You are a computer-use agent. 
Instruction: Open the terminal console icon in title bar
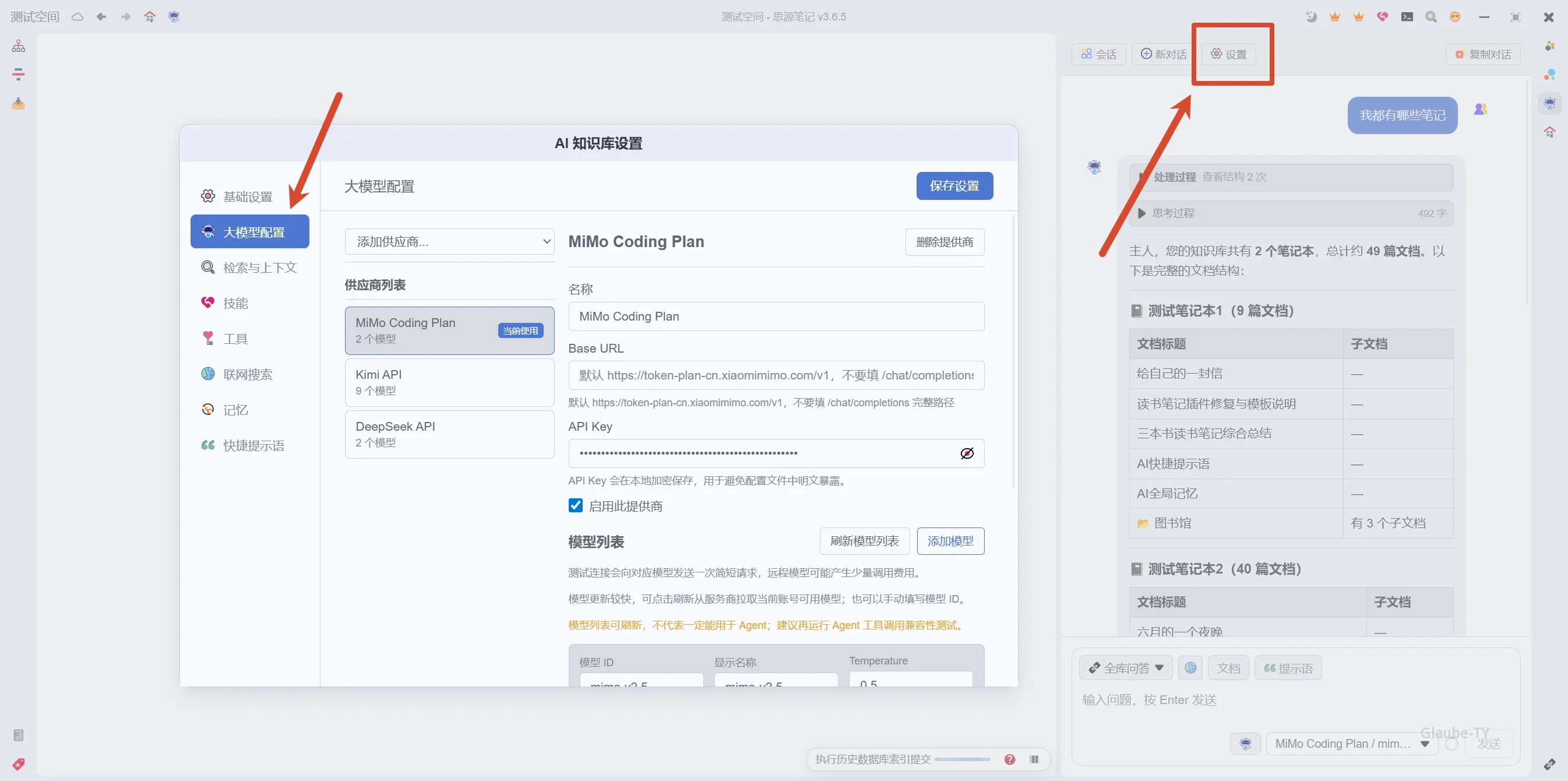point(1407,16)
